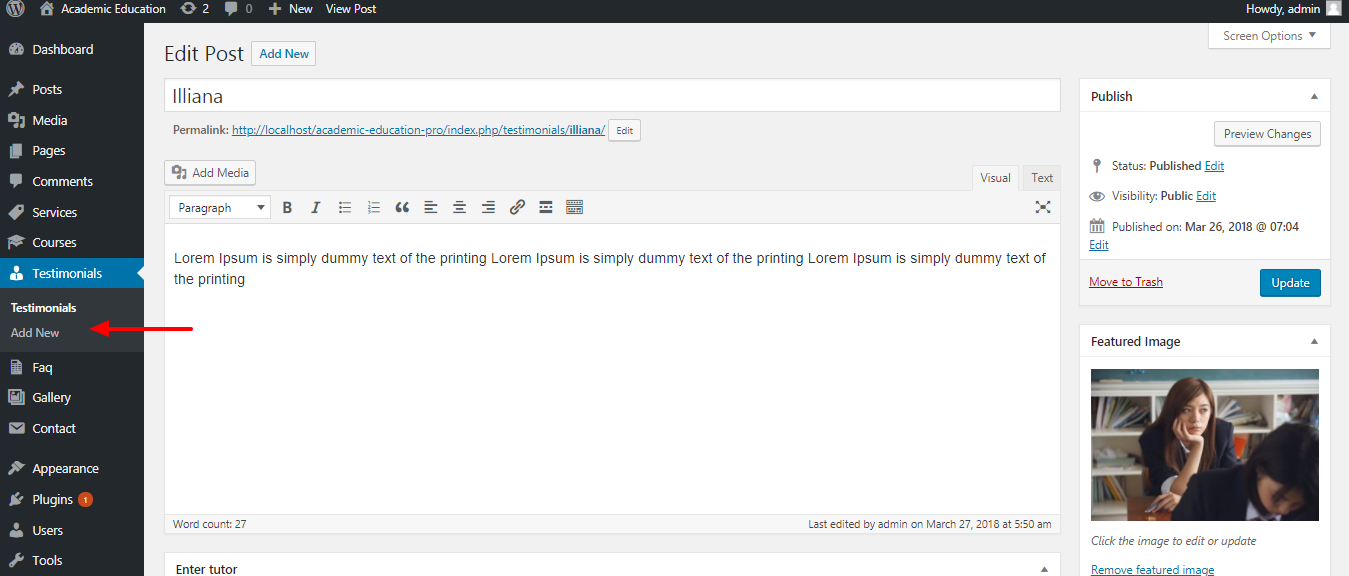
Task: Open the Academic Education site home link
Action: pos(103,9)
